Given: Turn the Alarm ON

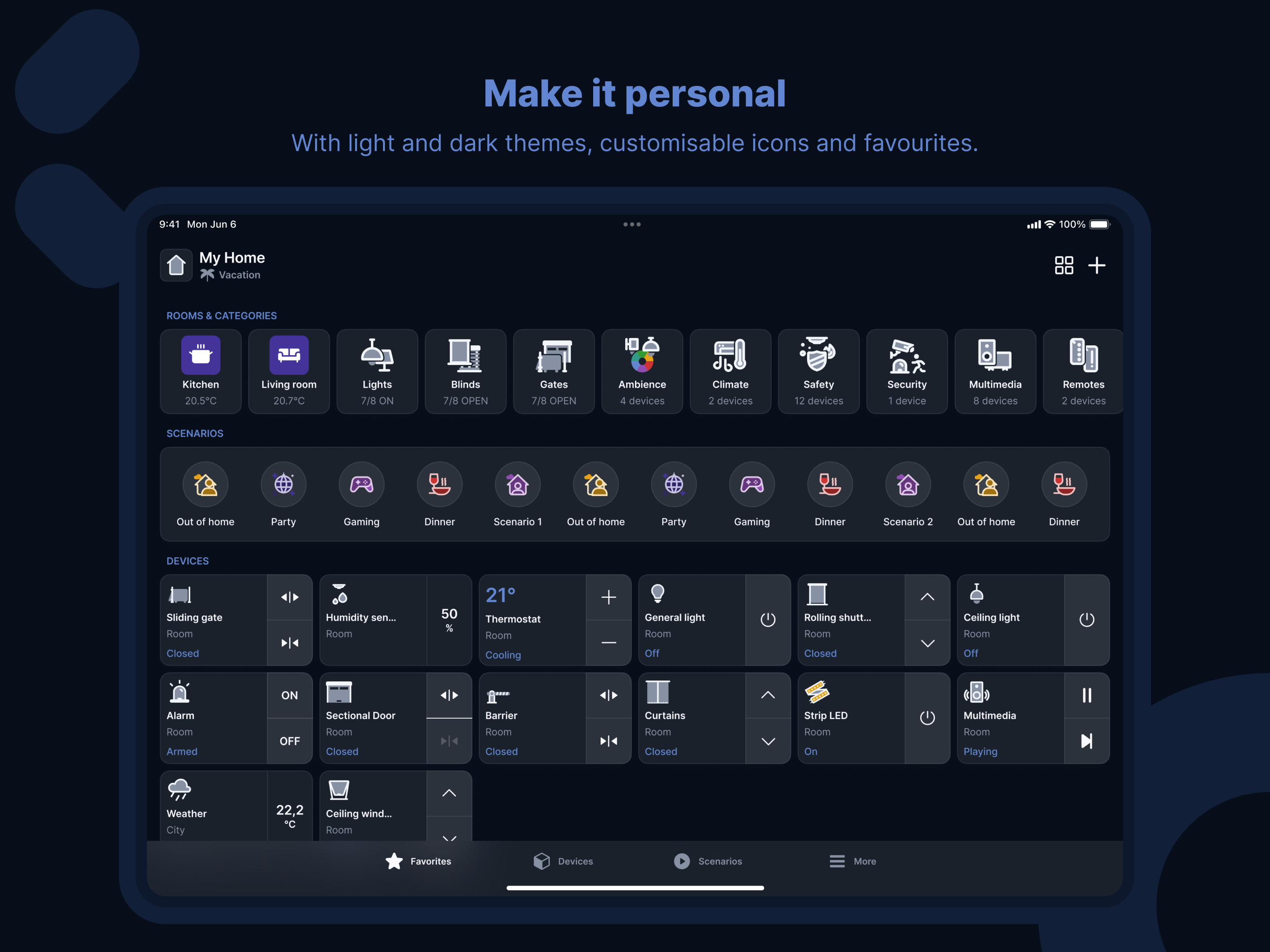Looking at the screenshot, I should [289, 695].
